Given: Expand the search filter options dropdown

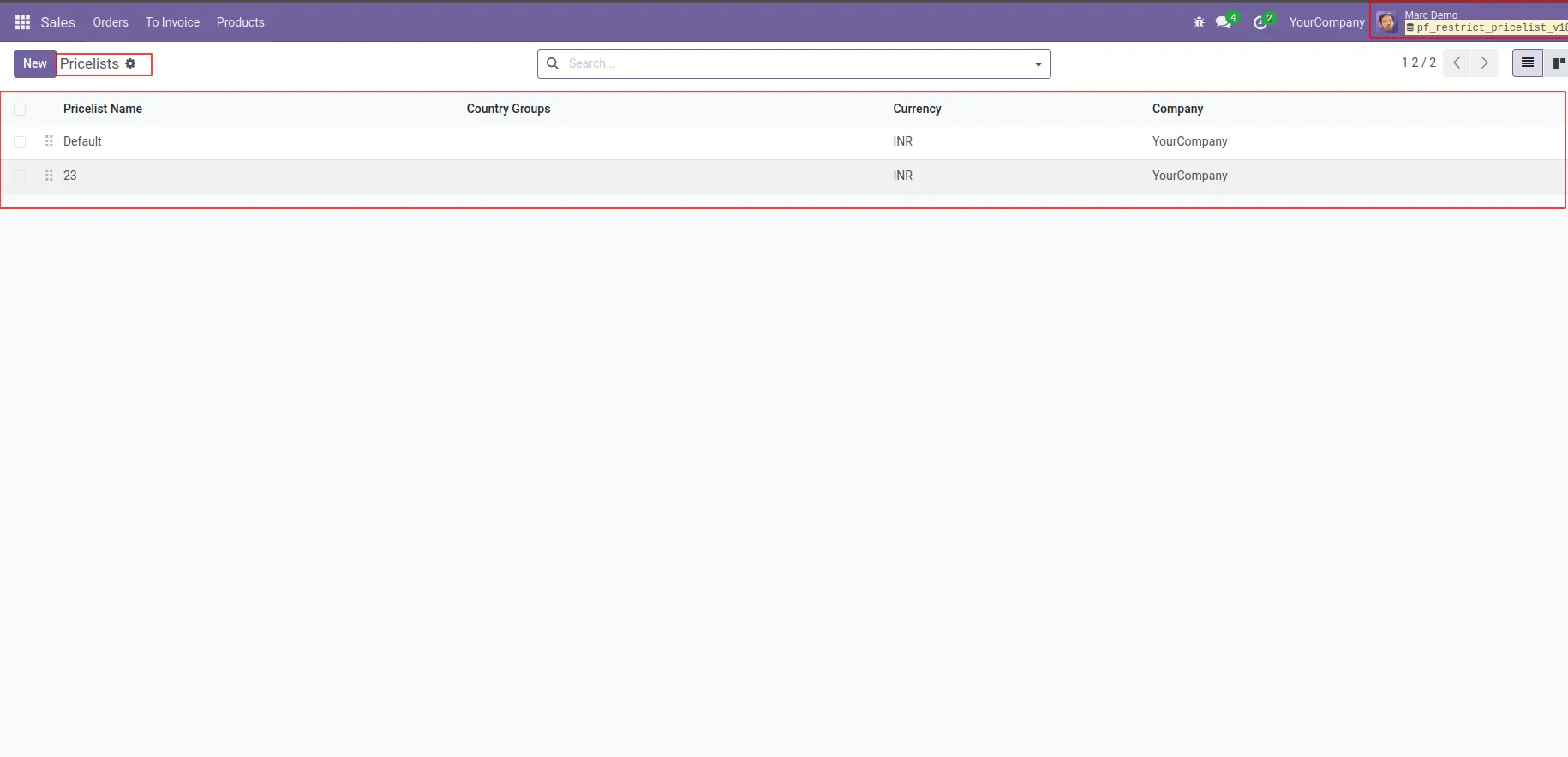Looking at the screenshot, I should coord(1038,63).
